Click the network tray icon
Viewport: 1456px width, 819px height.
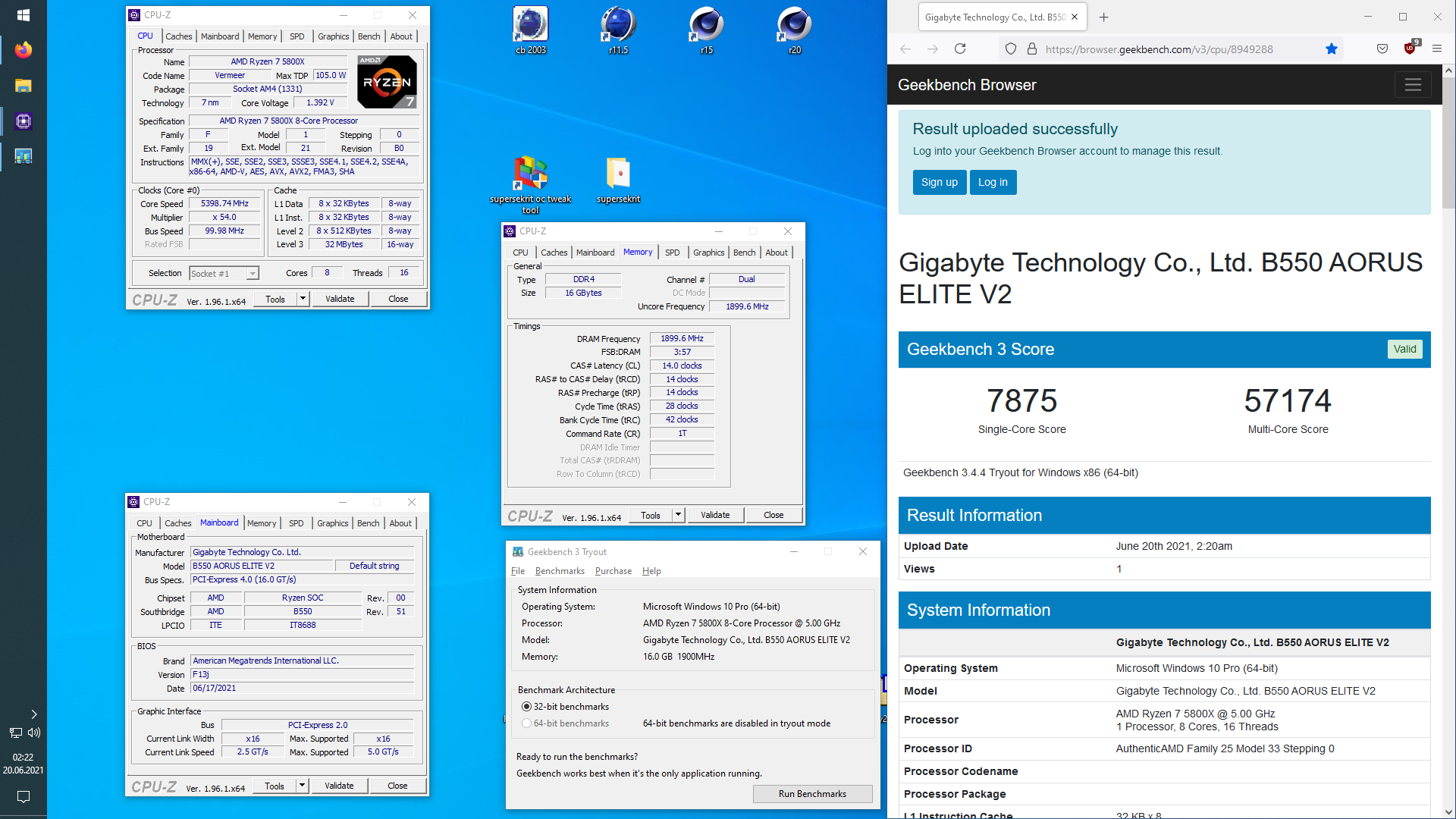[x=15, y=733]
